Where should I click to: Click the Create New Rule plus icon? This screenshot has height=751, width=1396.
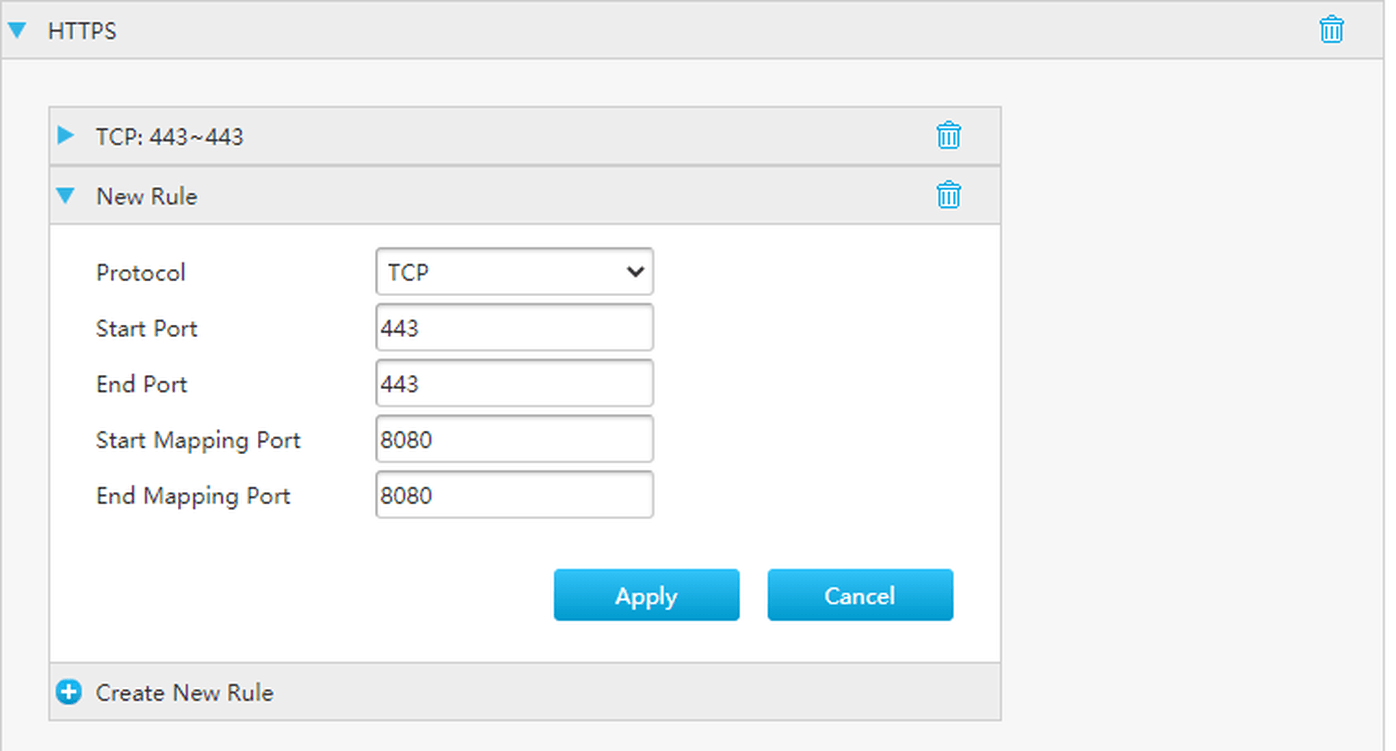[x=69, y=692]
